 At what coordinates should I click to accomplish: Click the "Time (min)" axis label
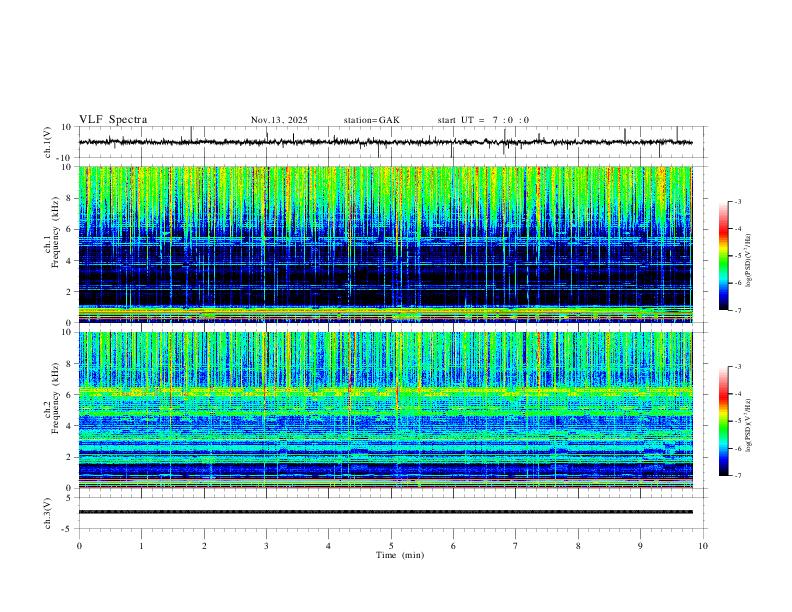(400, 555)
